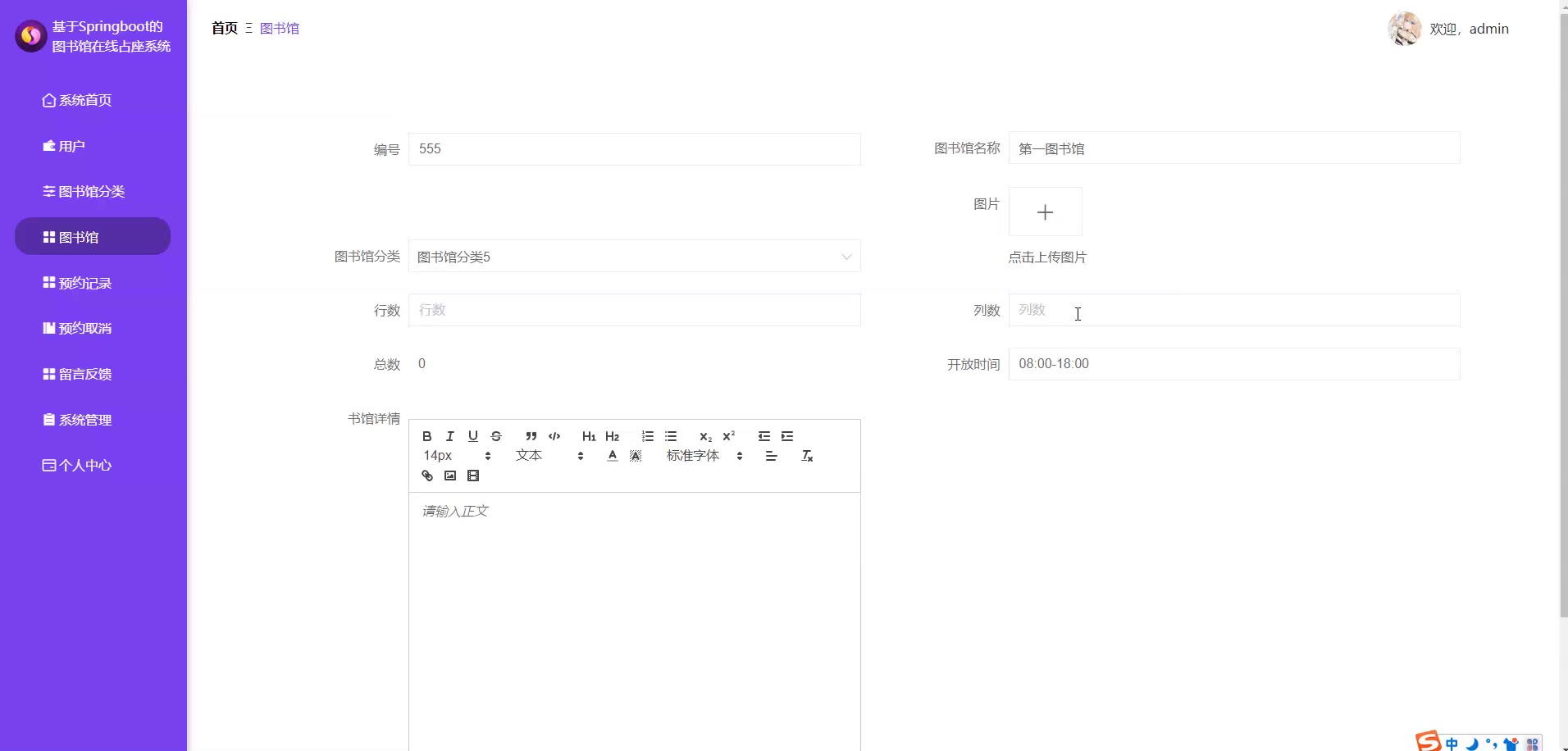Open 系统管理 in the sidebar

pyautogui.click(x=77, y=420)
